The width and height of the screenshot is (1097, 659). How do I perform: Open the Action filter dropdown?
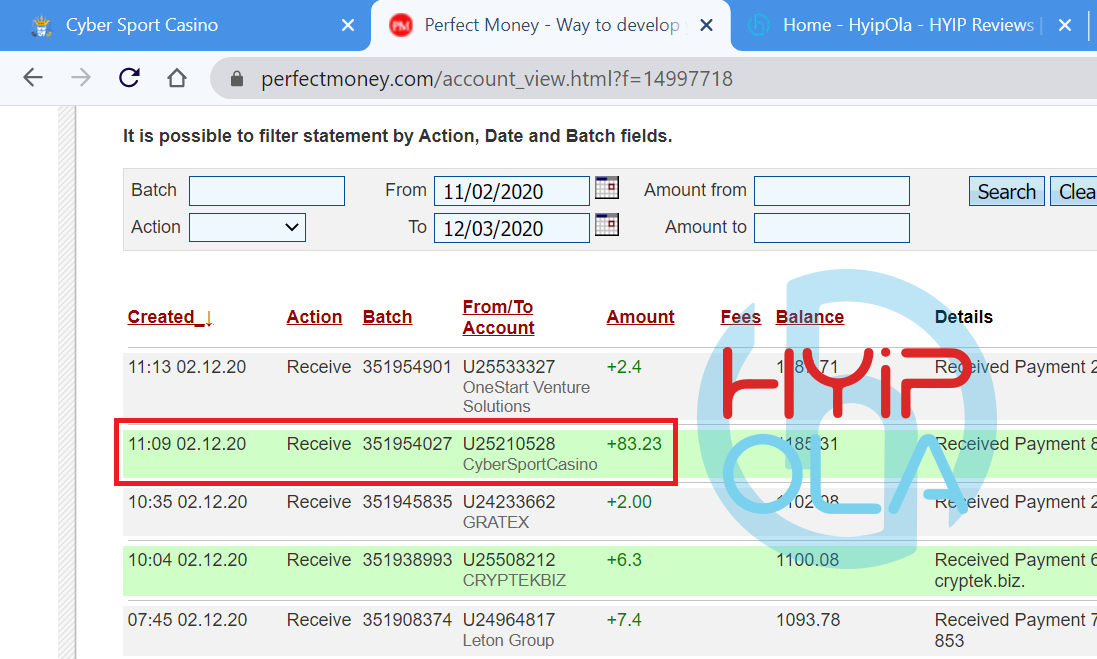[247, 227]
